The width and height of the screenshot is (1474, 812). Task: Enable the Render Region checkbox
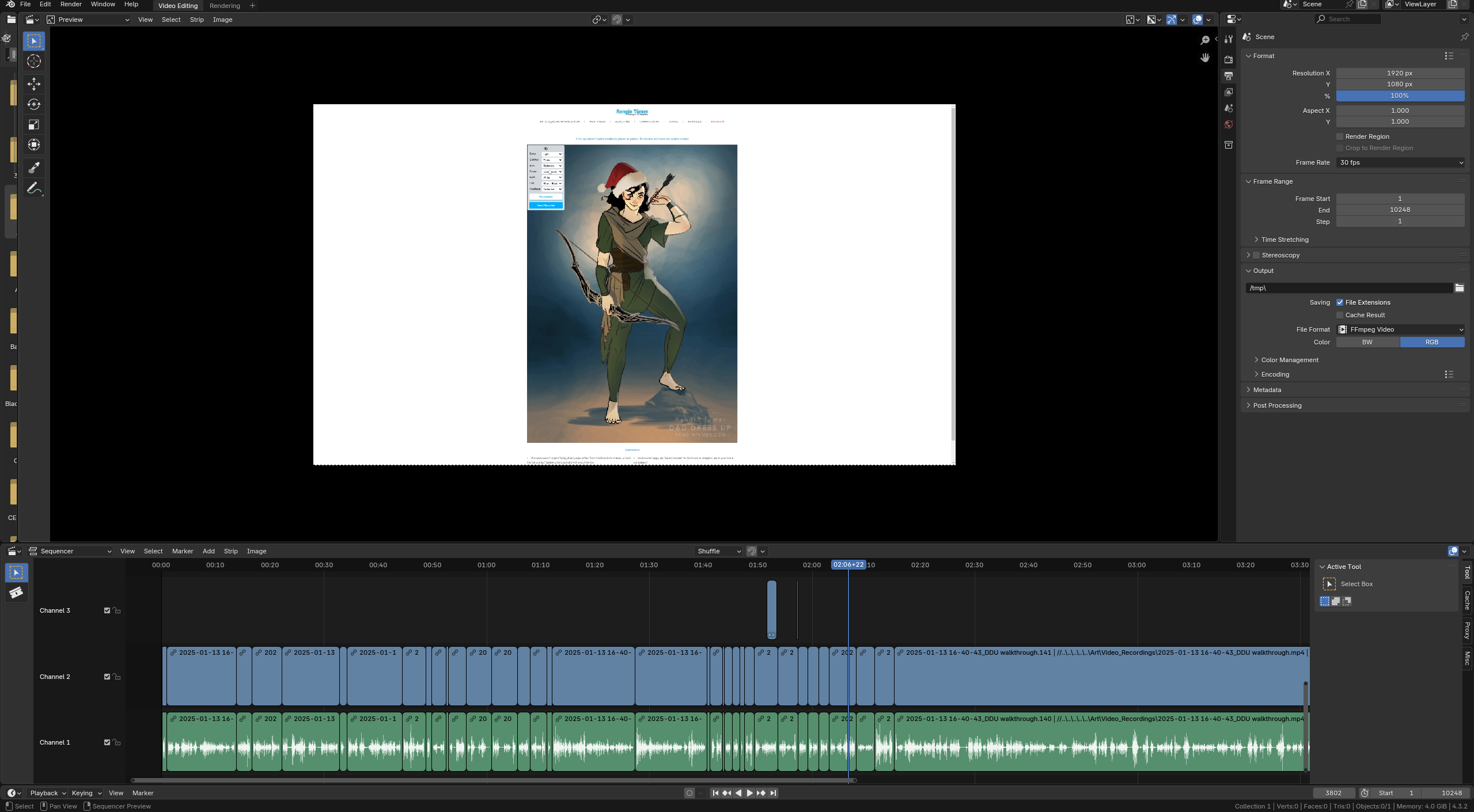[1340, 136]
